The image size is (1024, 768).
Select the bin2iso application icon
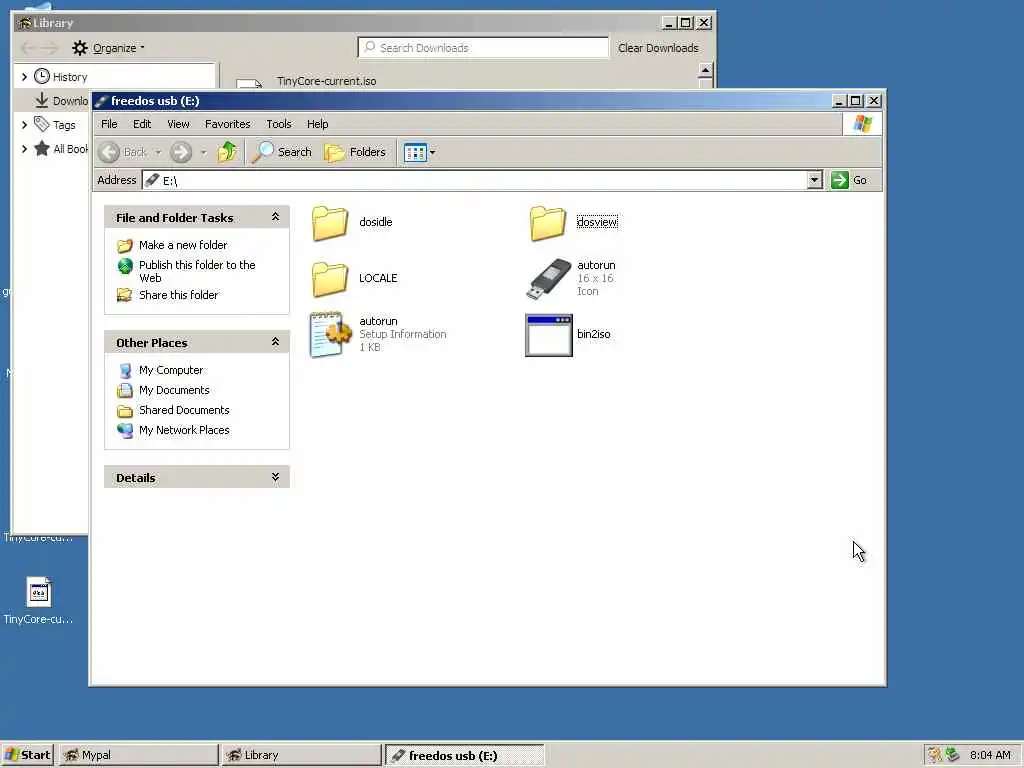[x=549, y=335]
